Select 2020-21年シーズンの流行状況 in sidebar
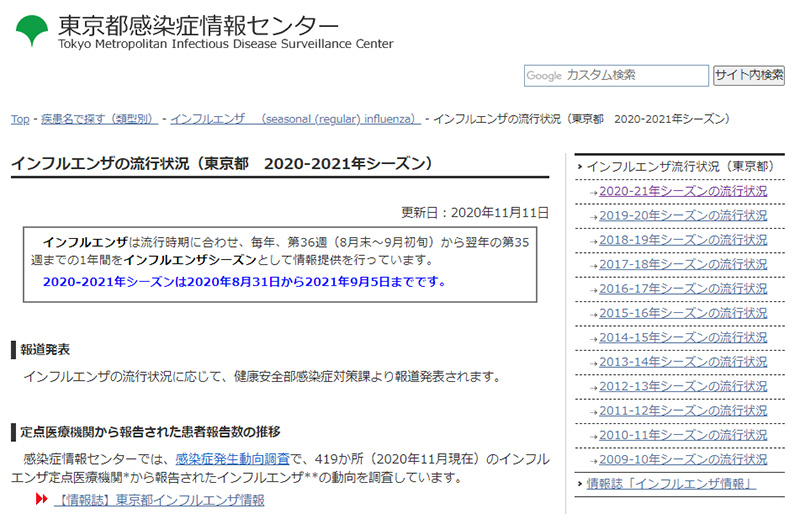Screen dimensions: 800x514 pyautogui.click(x=683, y=191)
